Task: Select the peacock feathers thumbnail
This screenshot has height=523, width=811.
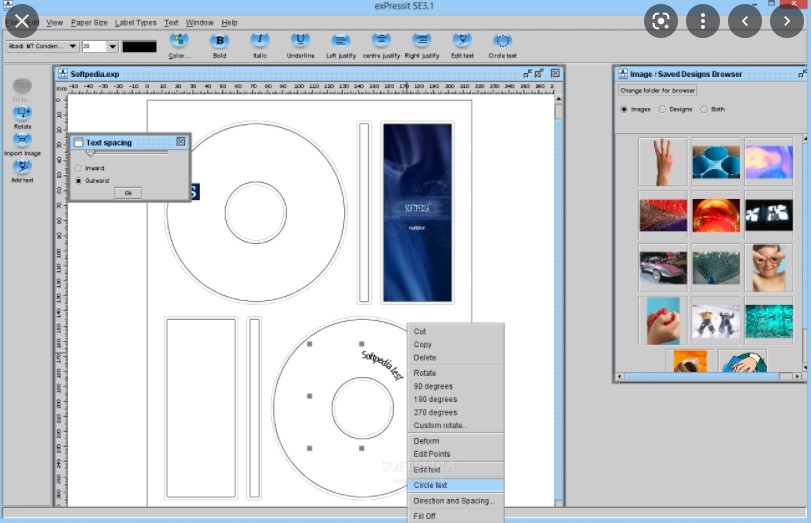Action: 716,268
